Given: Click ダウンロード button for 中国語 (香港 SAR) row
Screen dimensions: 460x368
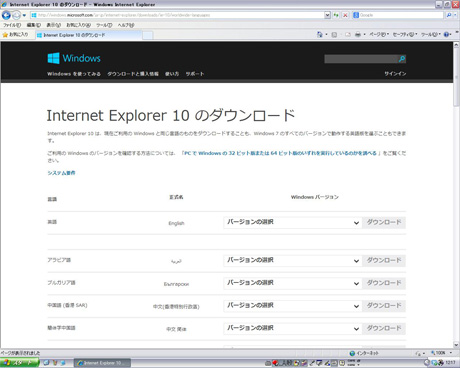Looking at the screenshot, I should pyautogui.click(x=384, y=306).
